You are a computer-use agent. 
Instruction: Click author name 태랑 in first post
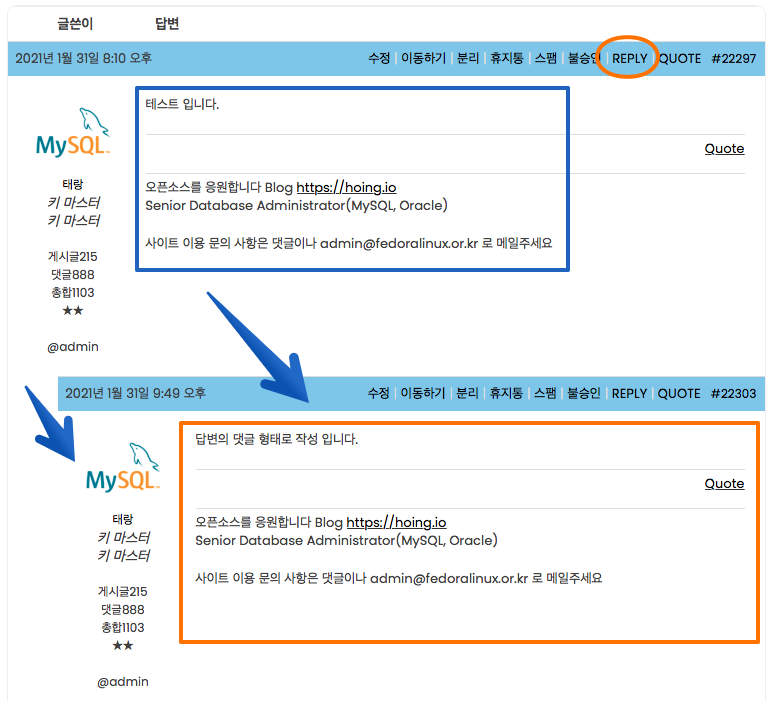(x=72, y=184)
